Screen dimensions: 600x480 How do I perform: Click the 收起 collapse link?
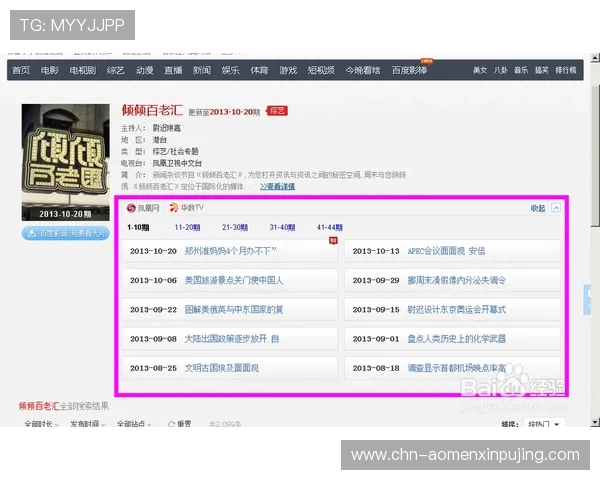[x=538, y=208]
